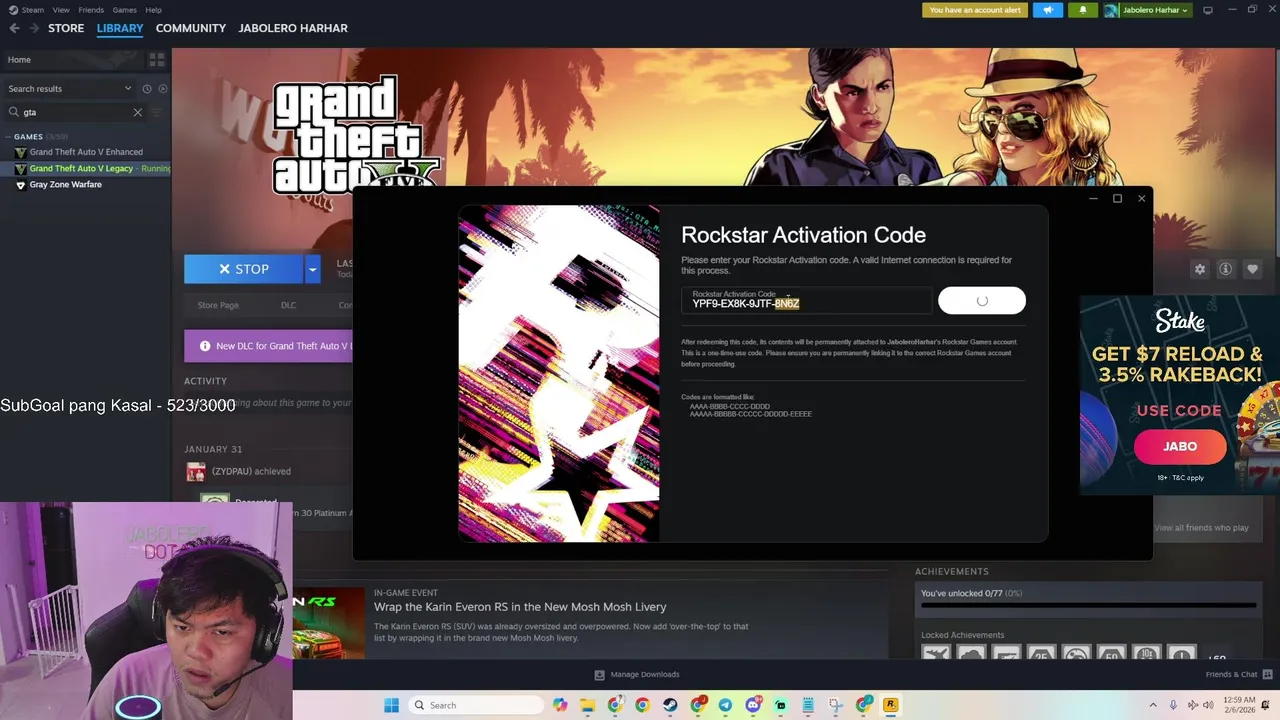This screenshot has width=1280, height=720.
Task: Switch to the STORE tab
Action: point(66,28)
